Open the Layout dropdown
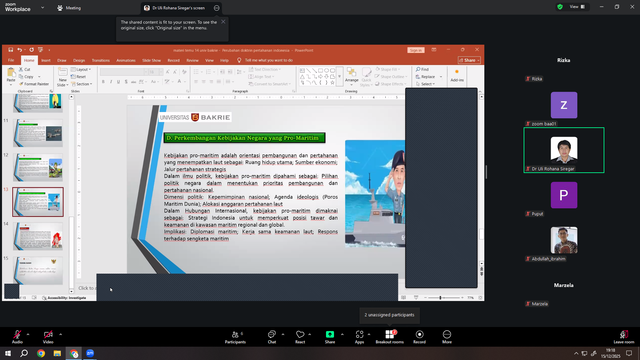The height and width of the screenshot is (360, 640). 81,69
